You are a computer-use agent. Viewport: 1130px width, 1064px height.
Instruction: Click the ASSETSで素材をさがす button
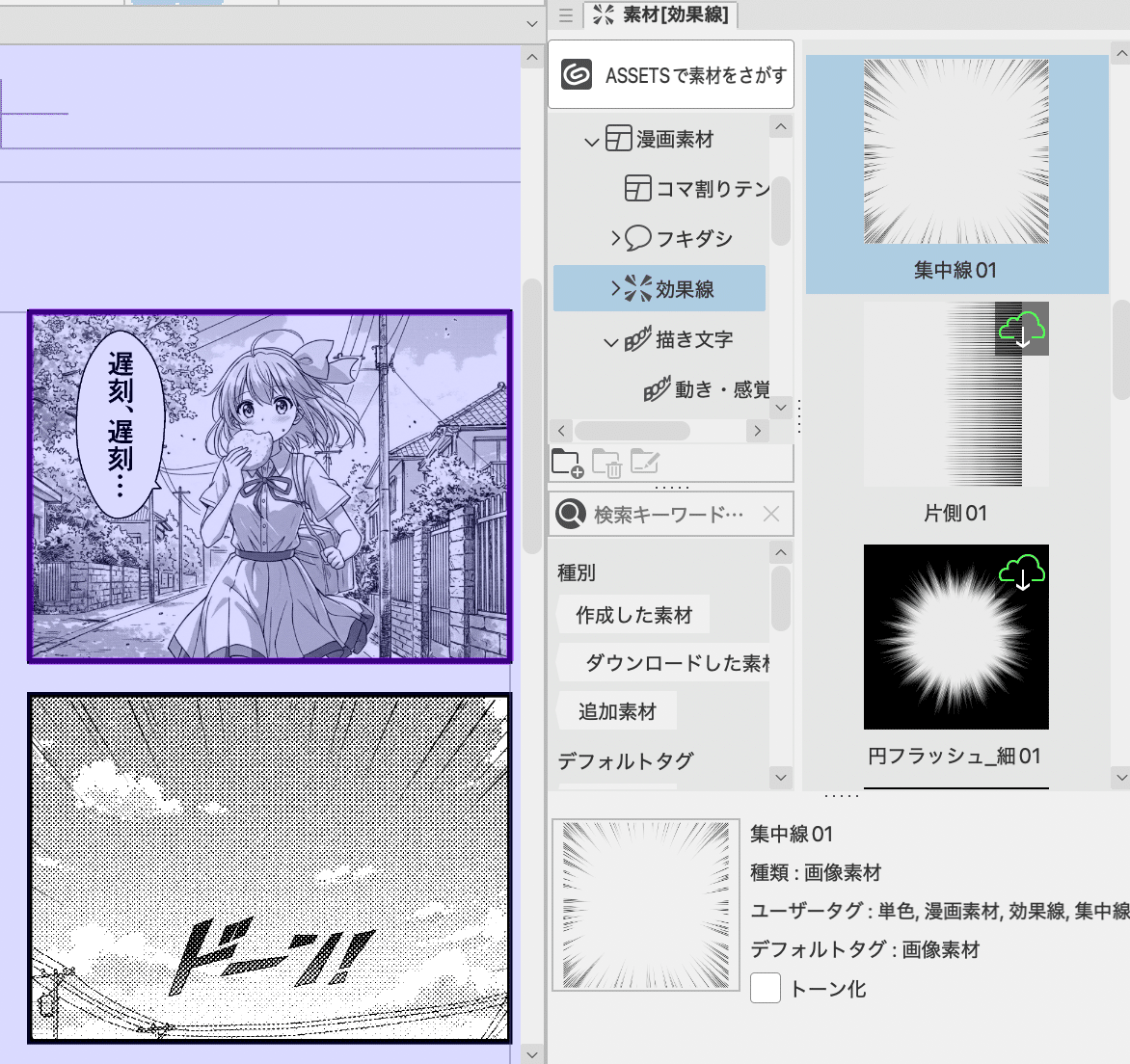click(671, 74)
